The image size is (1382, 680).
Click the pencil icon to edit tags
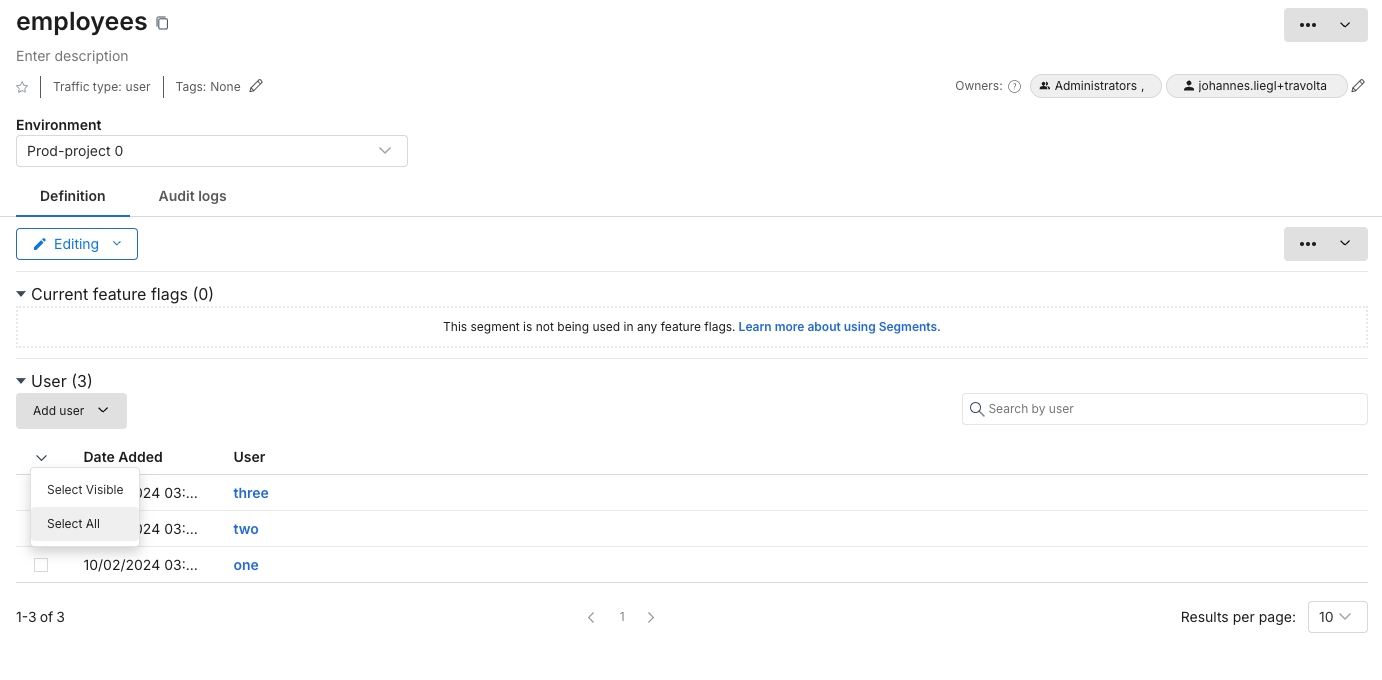point(256,86)
